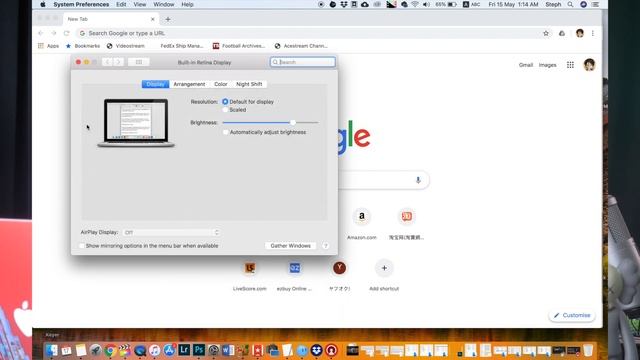Viewport: 640px width, 360px height.
Task: Open the Google account avatar on the page
Action: tap(589, 65)
